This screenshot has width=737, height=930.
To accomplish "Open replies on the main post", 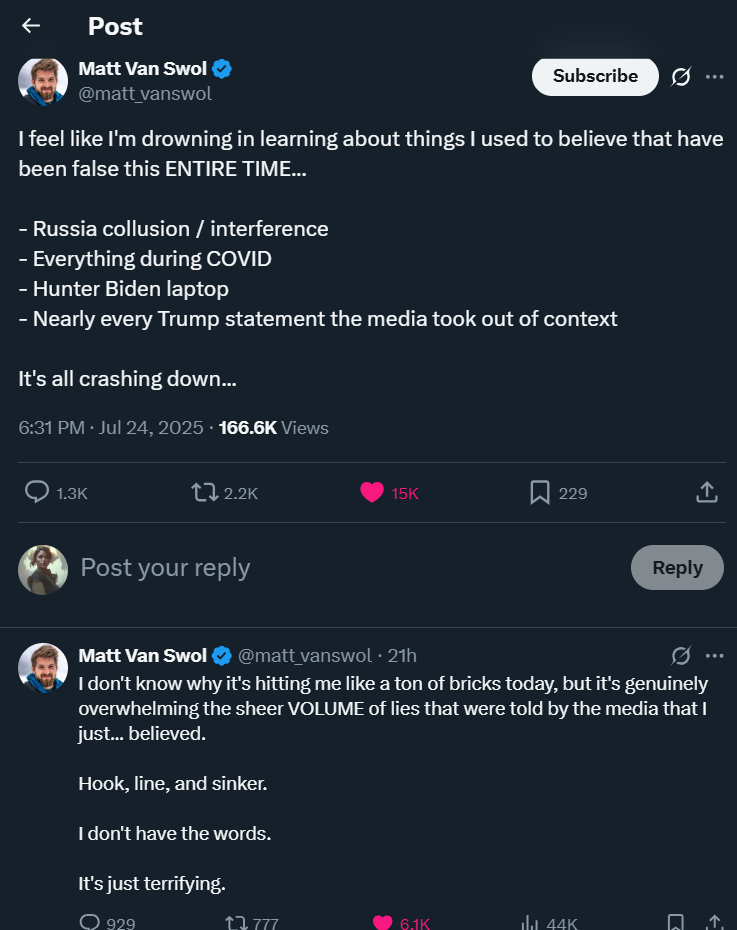I will pyautogui.click(x=38, y=492).
